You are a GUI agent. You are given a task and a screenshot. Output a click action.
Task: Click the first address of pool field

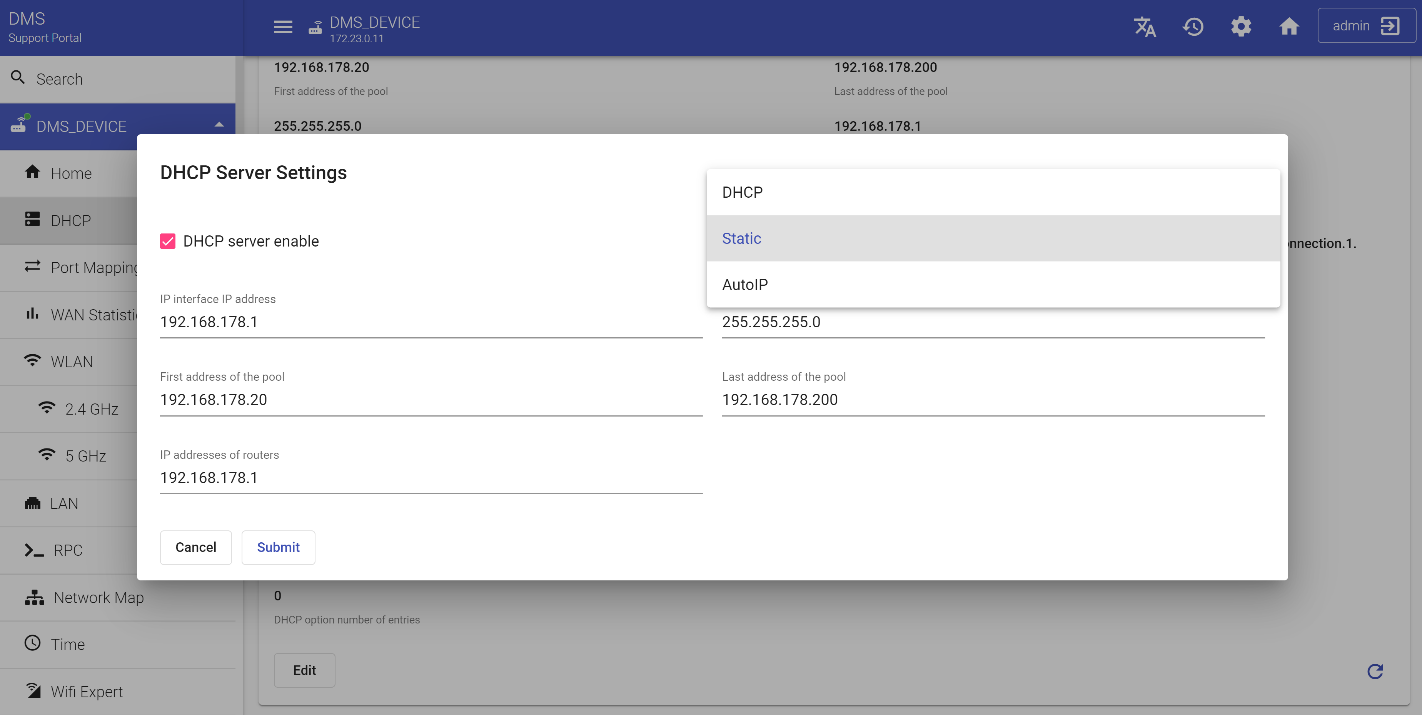coord(430,400)
